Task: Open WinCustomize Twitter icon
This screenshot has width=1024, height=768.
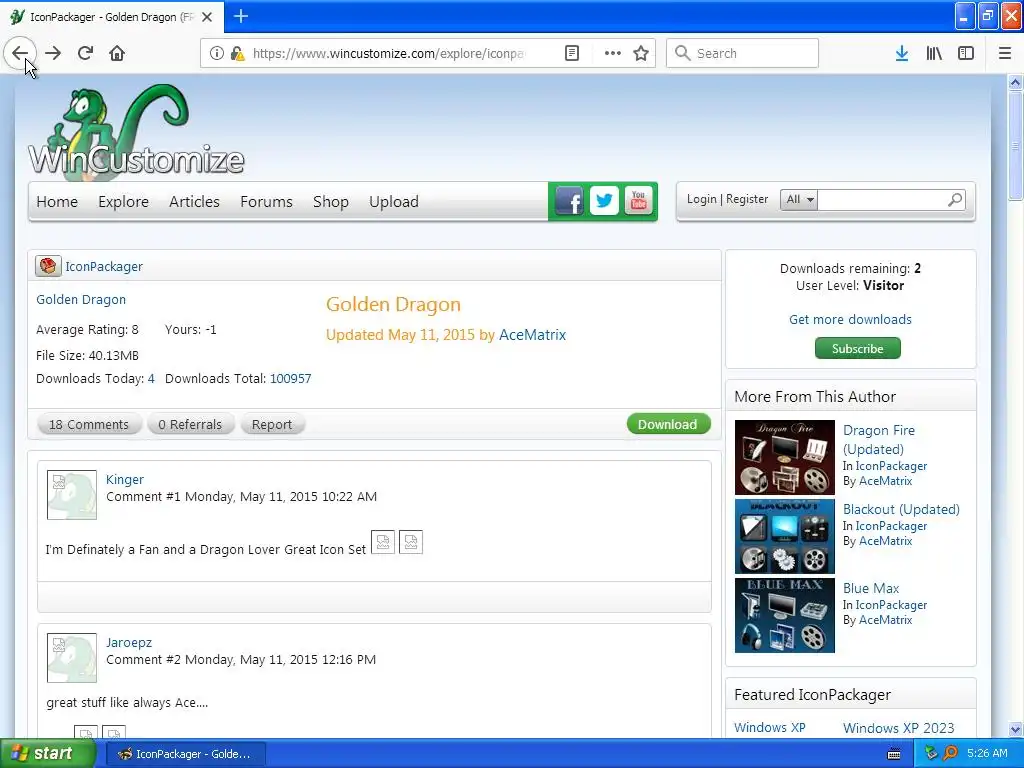Action: coord(604,201)
